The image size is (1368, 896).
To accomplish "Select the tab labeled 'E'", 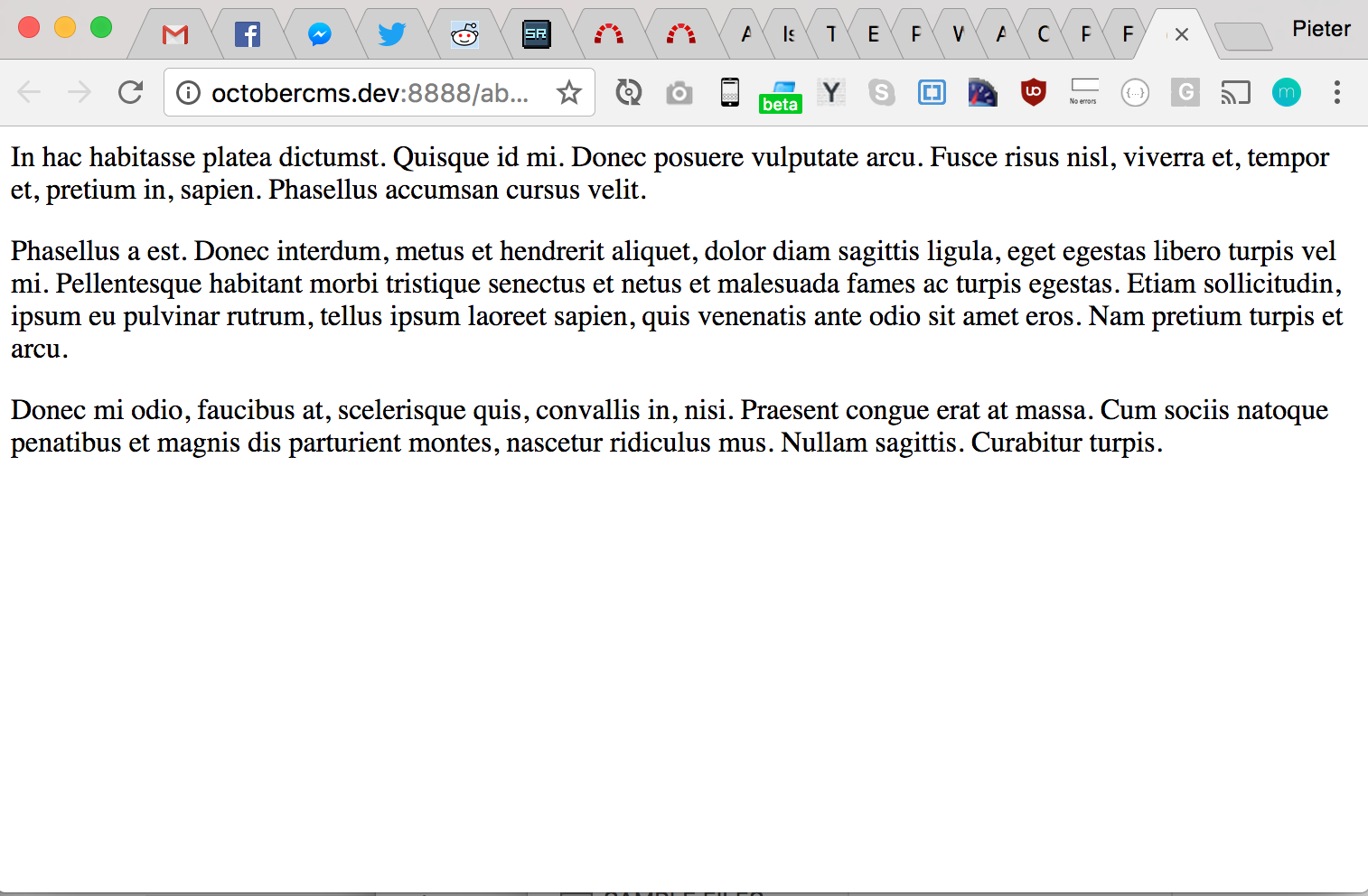I will (x=873, y=35).
